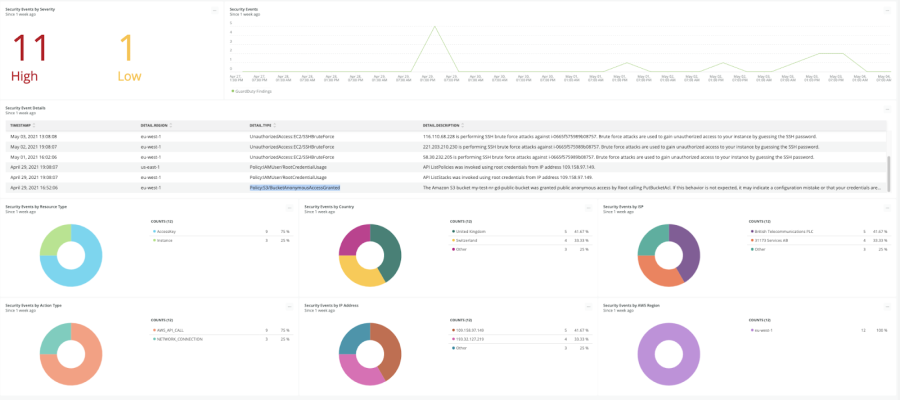Toggle AWS_API_CALL legend entry
Image resolution: width=900 pixels, height=400 pixels.
(x=166, y=331)
